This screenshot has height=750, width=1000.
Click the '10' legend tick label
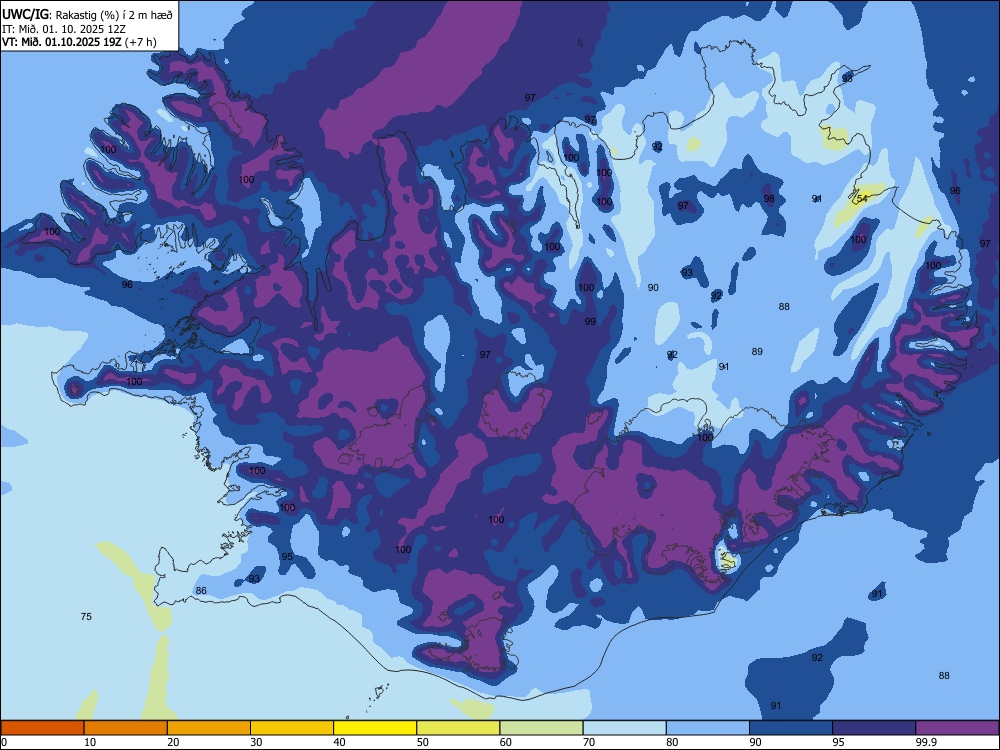pos(90,742)
